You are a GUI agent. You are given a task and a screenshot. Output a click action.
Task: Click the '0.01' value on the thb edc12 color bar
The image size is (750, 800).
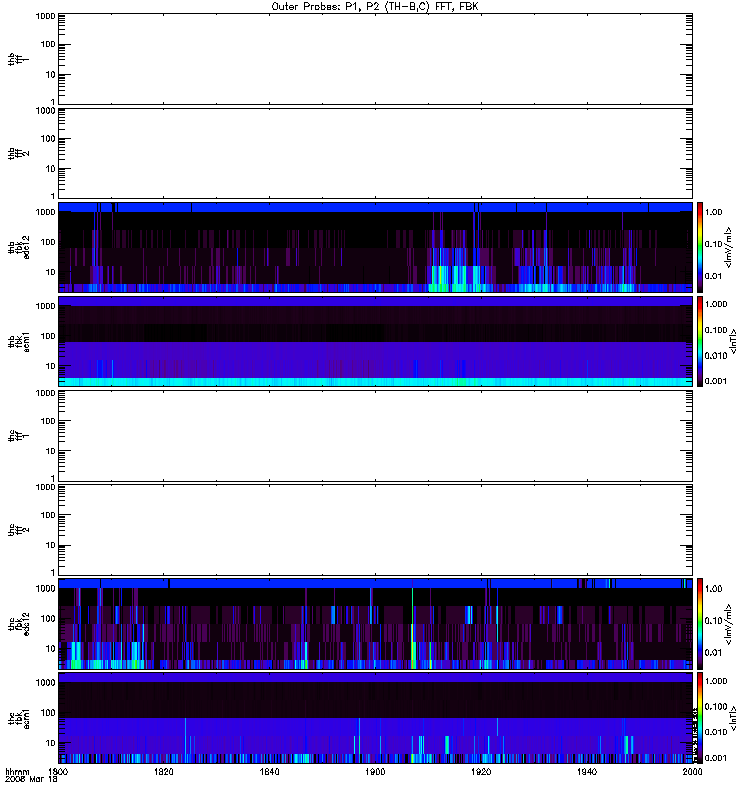(714, 276)
